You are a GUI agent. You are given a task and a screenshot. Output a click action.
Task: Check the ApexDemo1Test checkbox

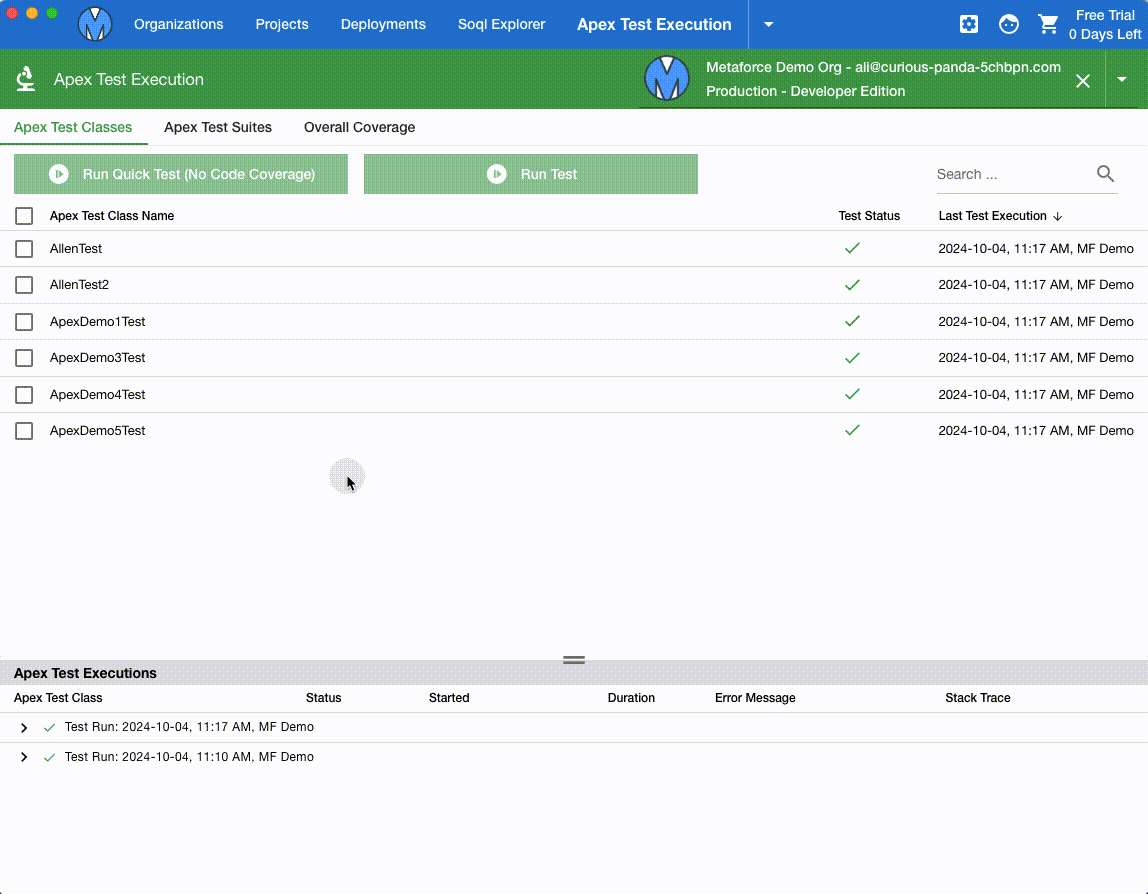click(x=24, y=321)
